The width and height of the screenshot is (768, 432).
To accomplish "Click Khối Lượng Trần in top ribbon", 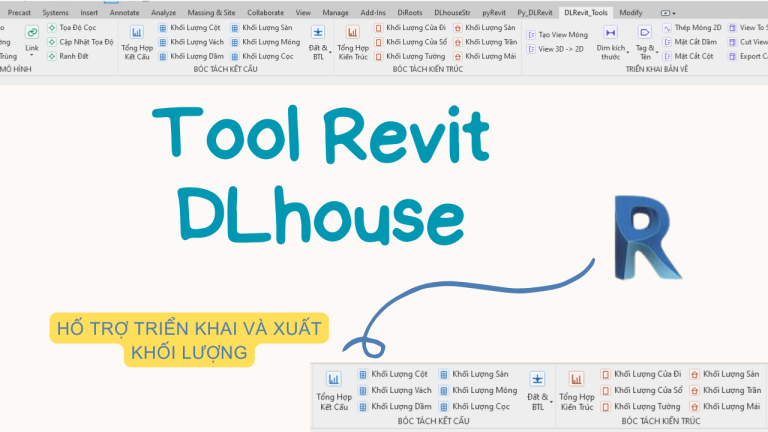I will [485, 42].
